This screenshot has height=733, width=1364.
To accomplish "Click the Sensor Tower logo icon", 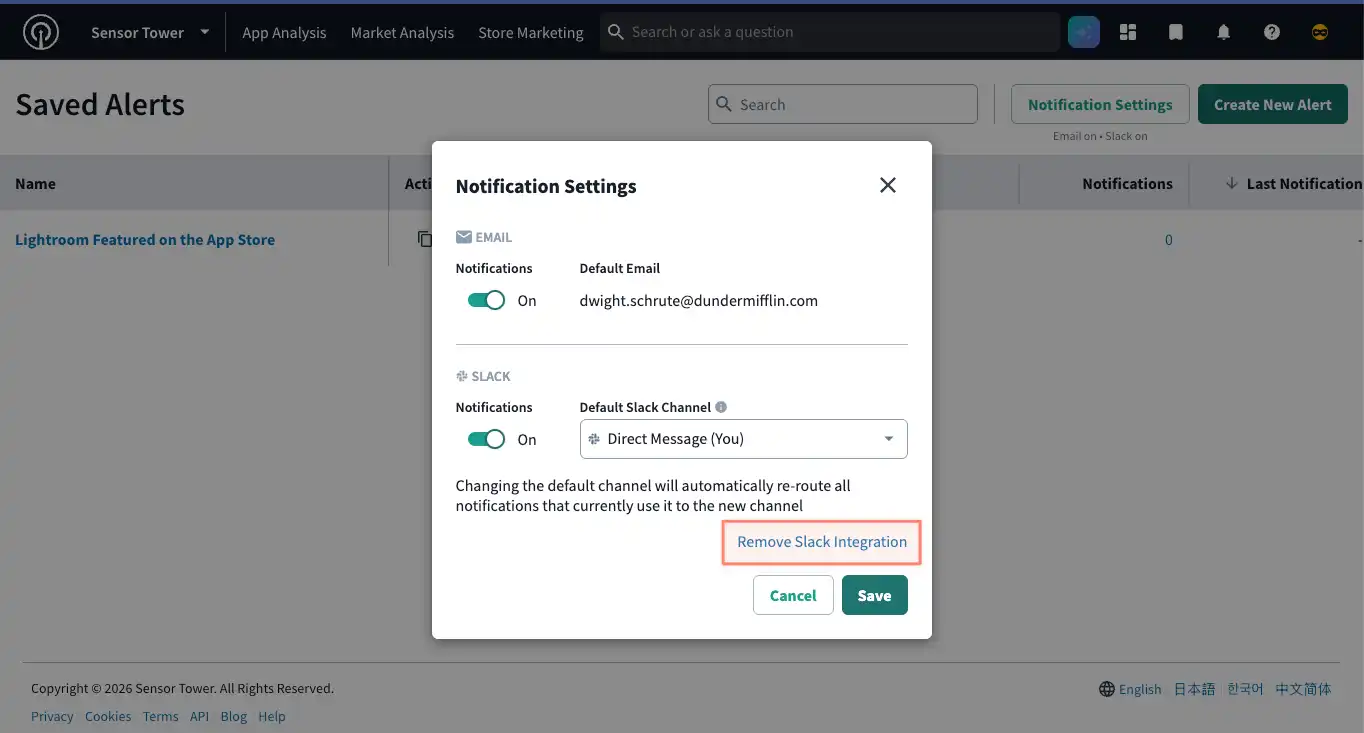I will coord(41,32).
